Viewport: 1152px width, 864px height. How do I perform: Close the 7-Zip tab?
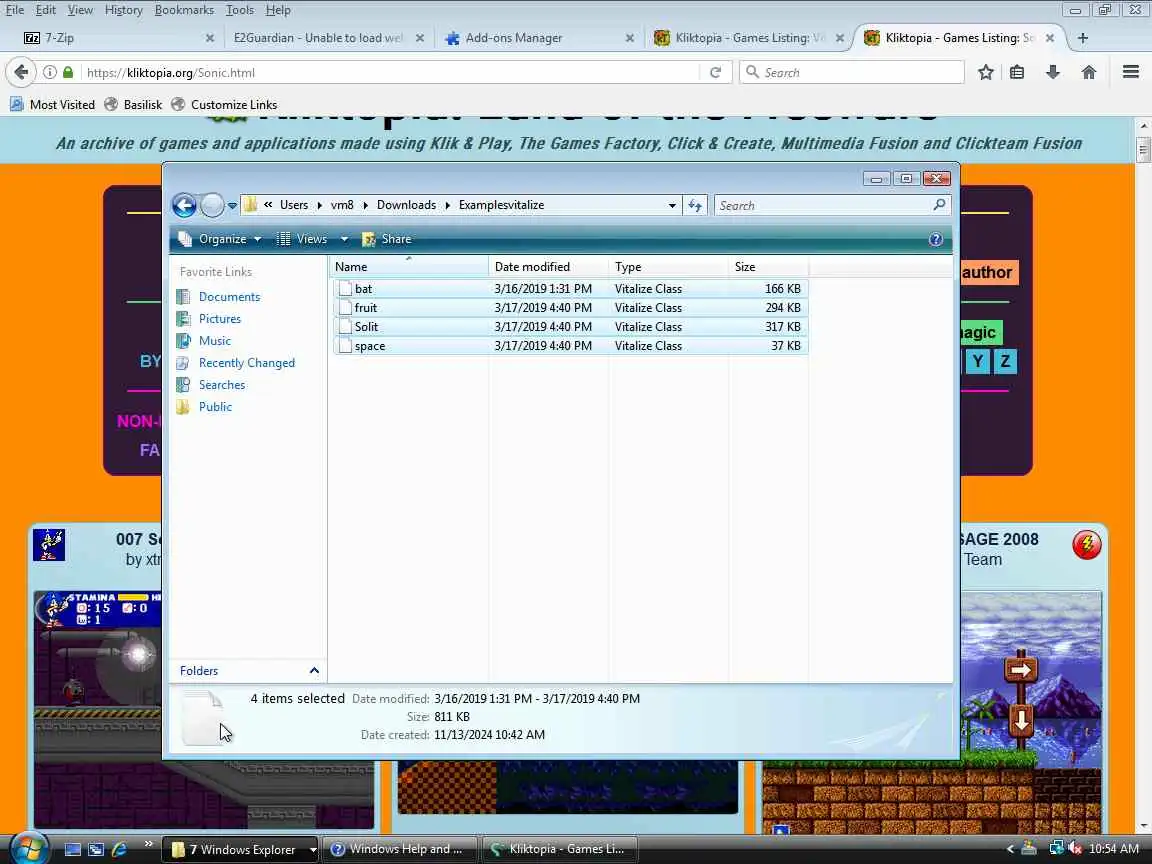[x=209, y=38]
